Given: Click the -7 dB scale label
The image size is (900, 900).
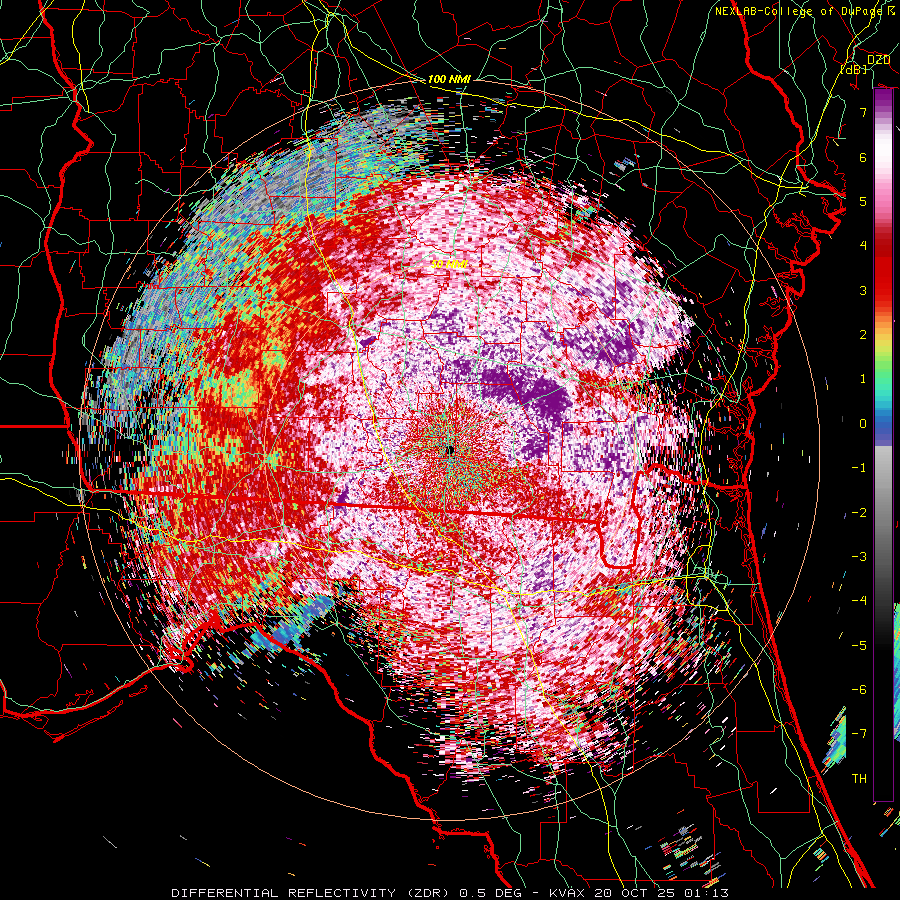Looking at the screenshot, I should 859,734.
